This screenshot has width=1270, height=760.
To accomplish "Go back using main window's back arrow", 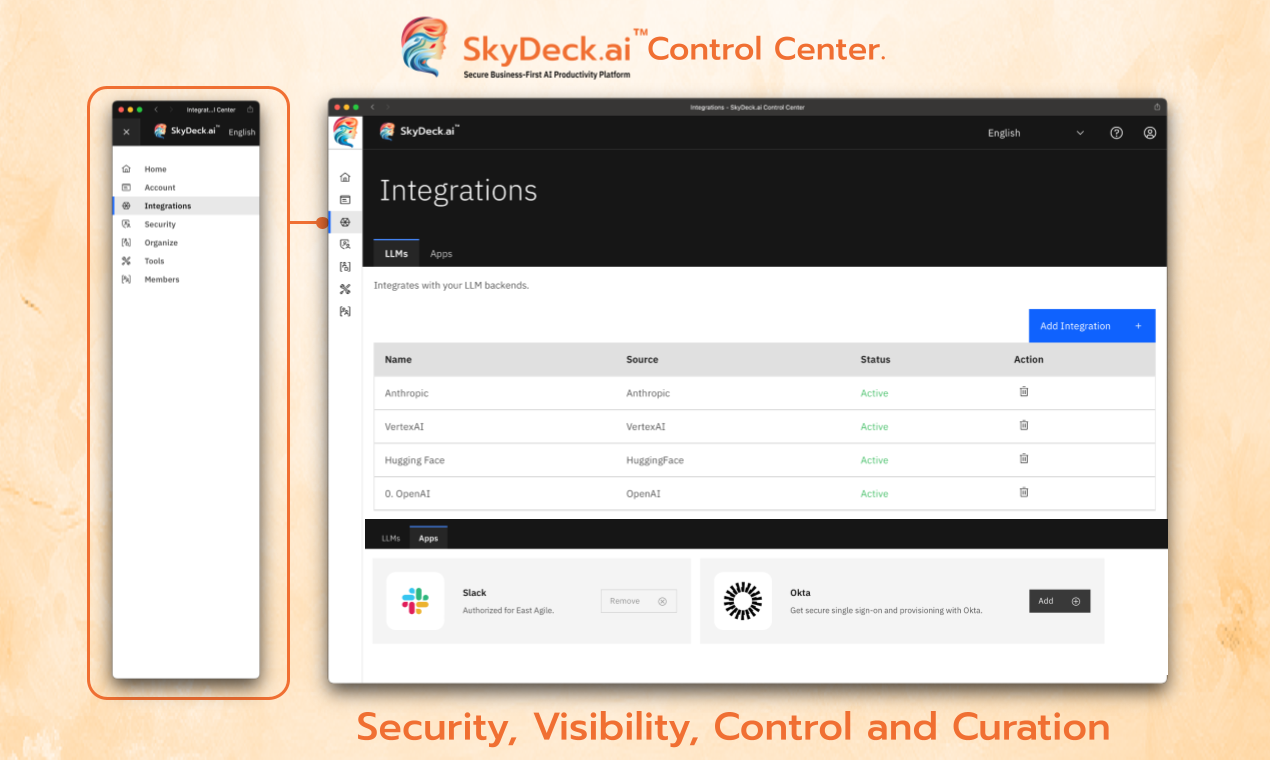I will [x=373, y=107].
